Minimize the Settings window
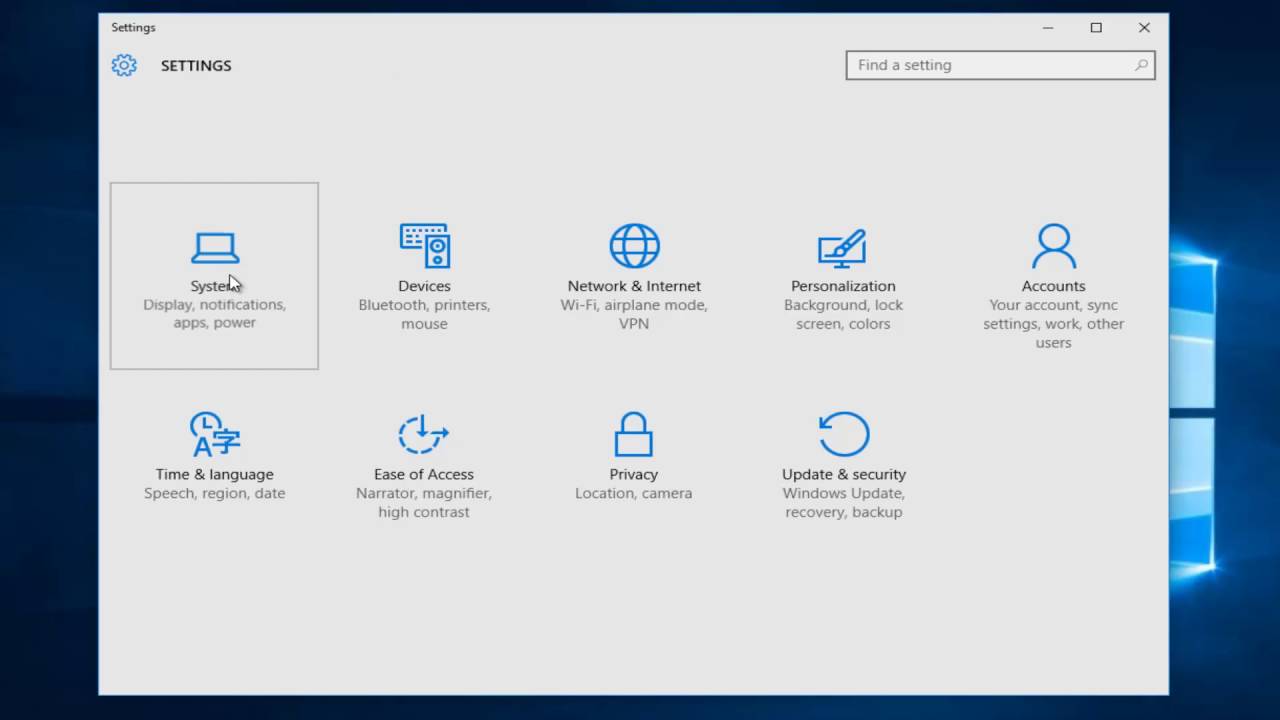This screenshot has height=720, width=1280. click(x=1048, y=28)
